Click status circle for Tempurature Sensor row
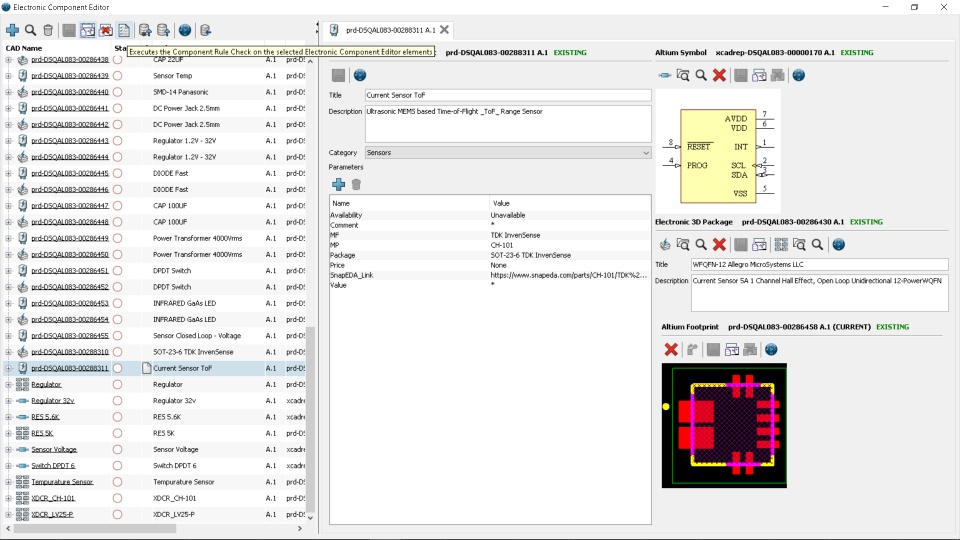 click(118, 482)
